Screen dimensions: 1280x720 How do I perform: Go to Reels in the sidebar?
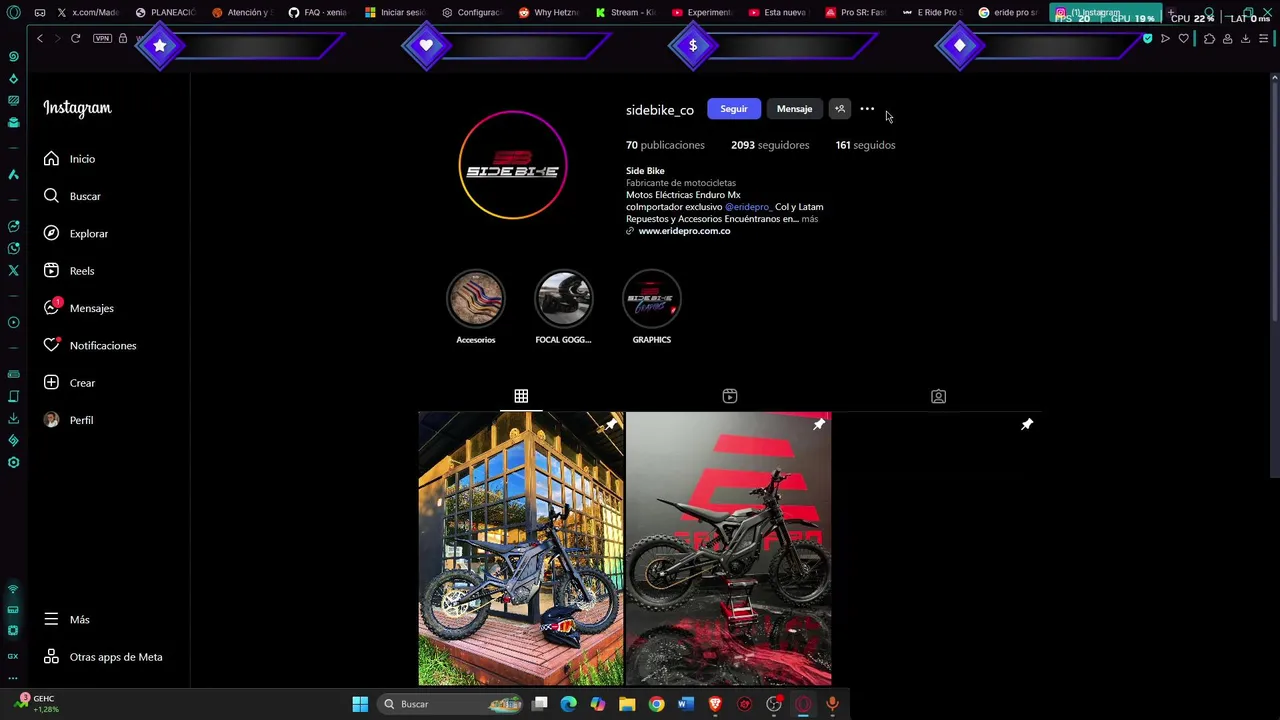click(x=68, y=271)
